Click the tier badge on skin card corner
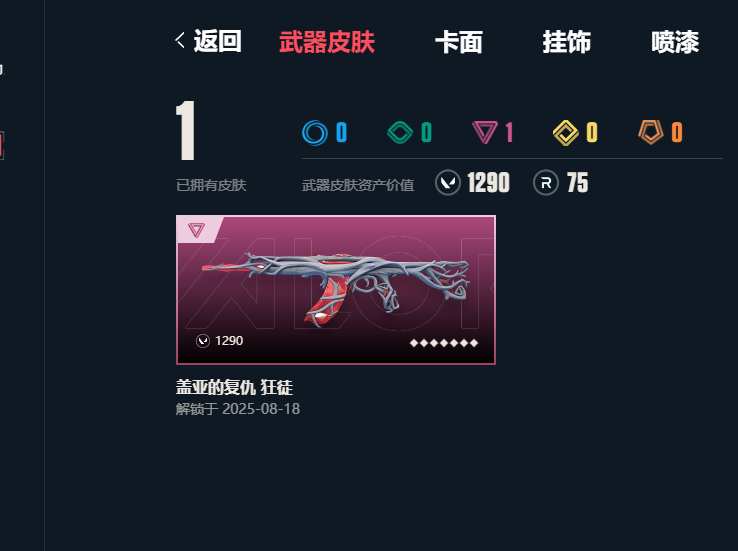The width and height of the screenshot is (738, 551). point(196,230)
